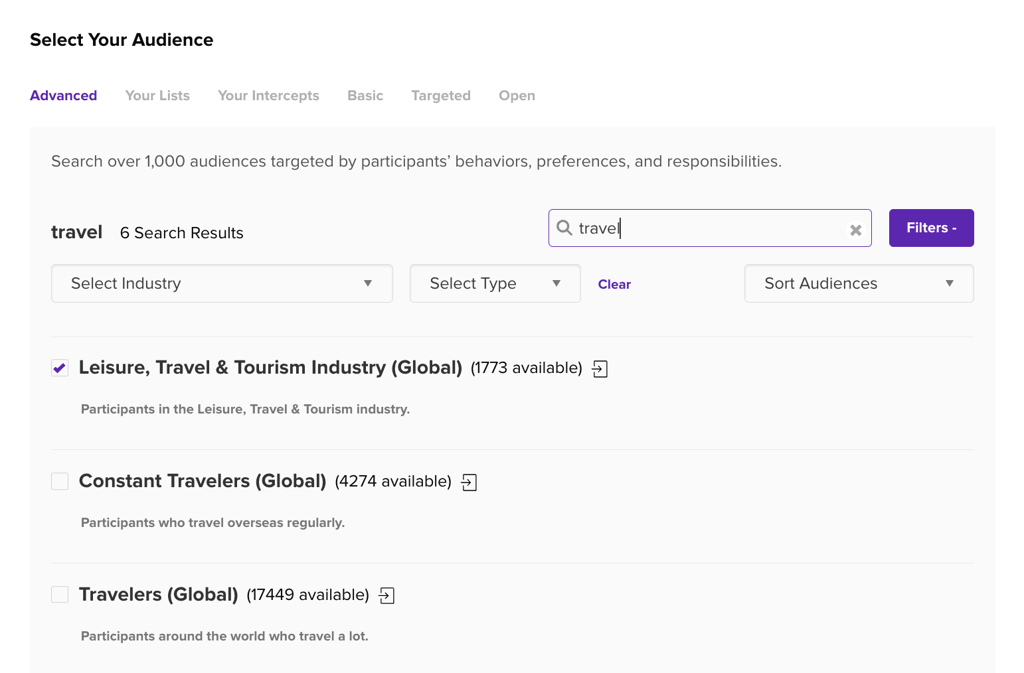The width and height of the screenshot is (1024, 673).
Task: Open the Sort Audiences dropdown
Action: coord(858,284)
